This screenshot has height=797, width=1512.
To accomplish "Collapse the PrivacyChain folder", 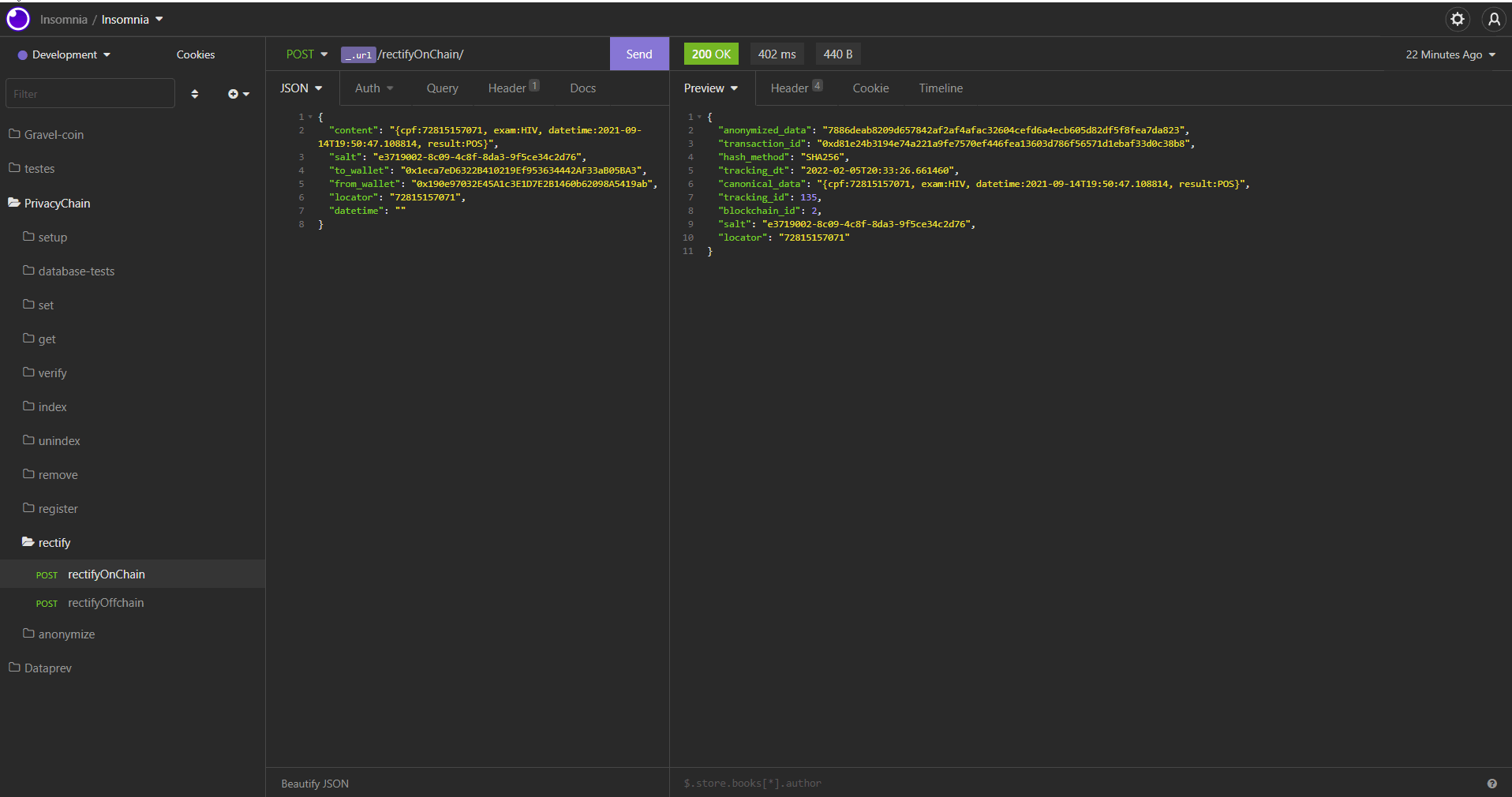I will [x=57, y=204].
